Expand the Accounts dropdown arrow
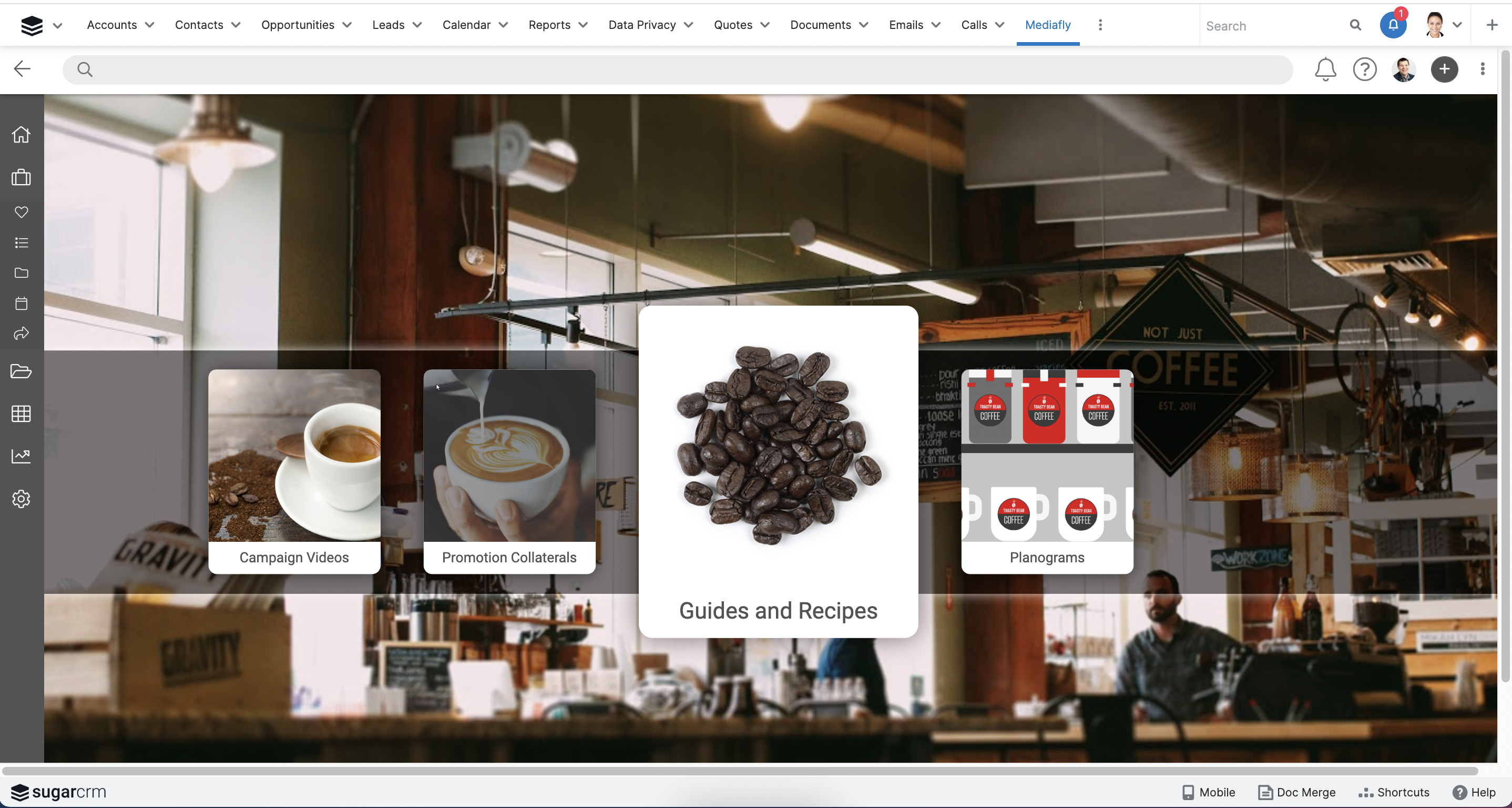 click(150, 25)
